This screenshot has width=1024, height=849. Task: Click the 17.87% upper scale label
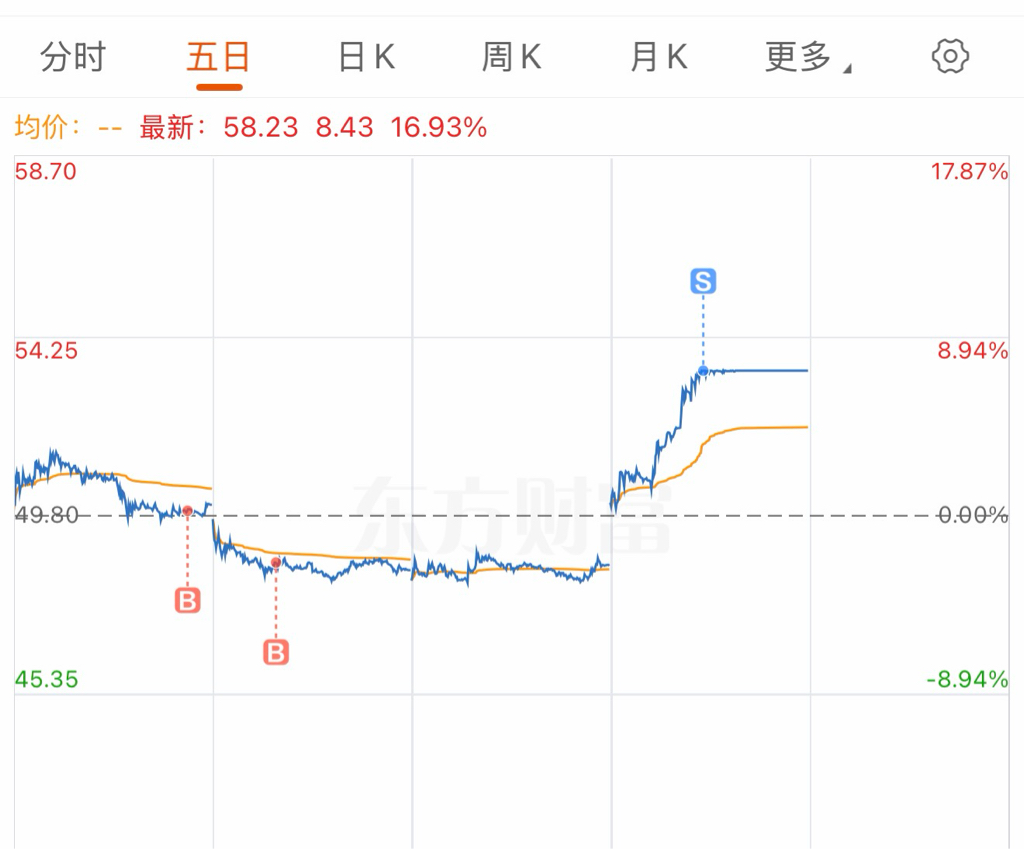click(970, 172)
